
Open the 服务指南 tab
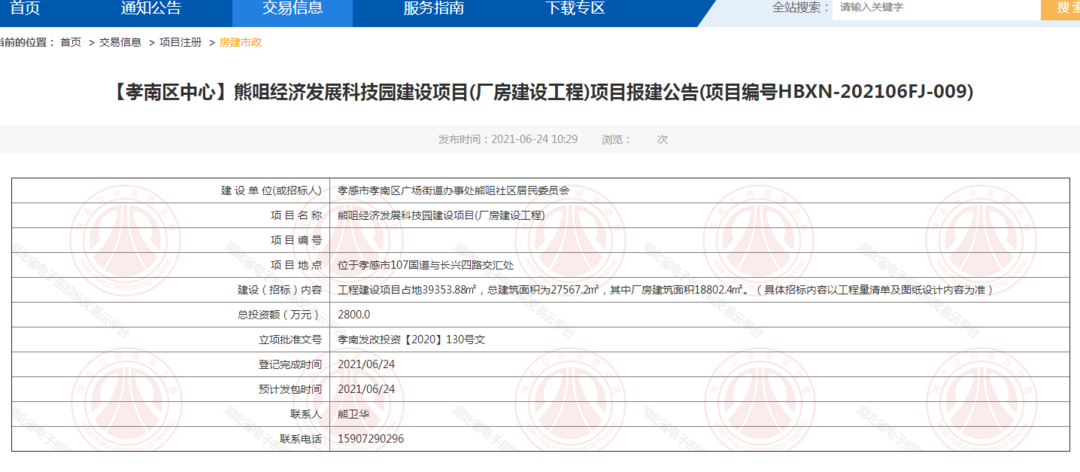click(x=433, y=9)
